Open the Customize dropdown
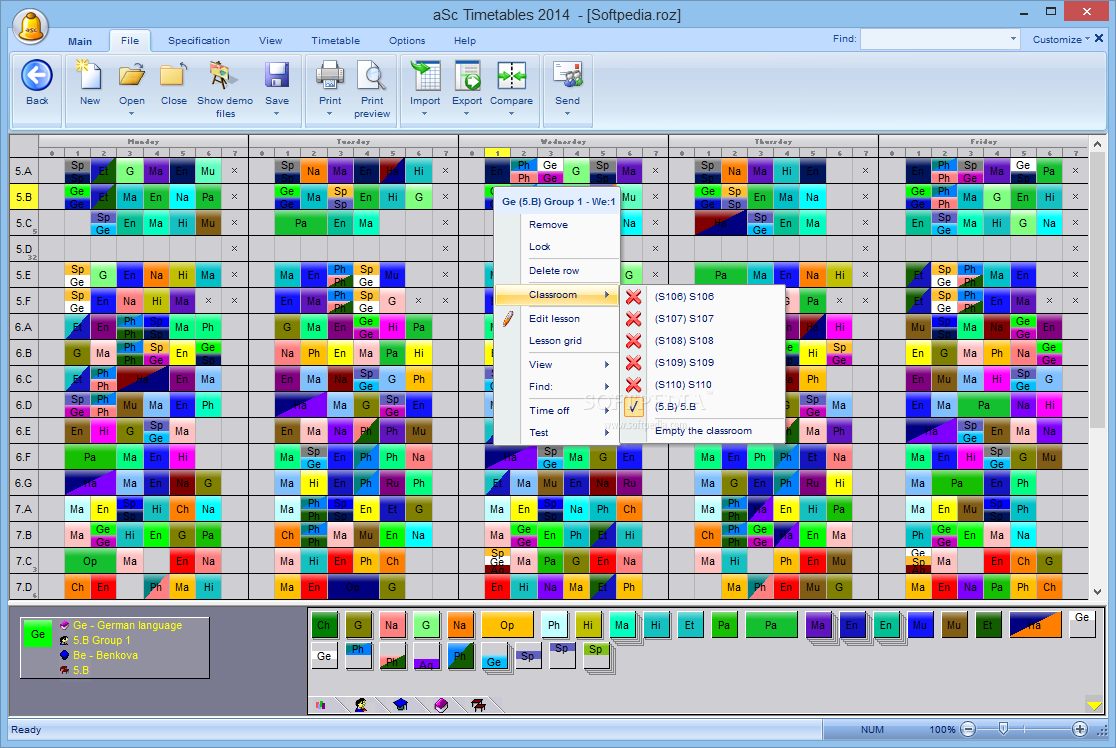The height and width of the screenshot is (748, 1116). [x=1061, y=39]
